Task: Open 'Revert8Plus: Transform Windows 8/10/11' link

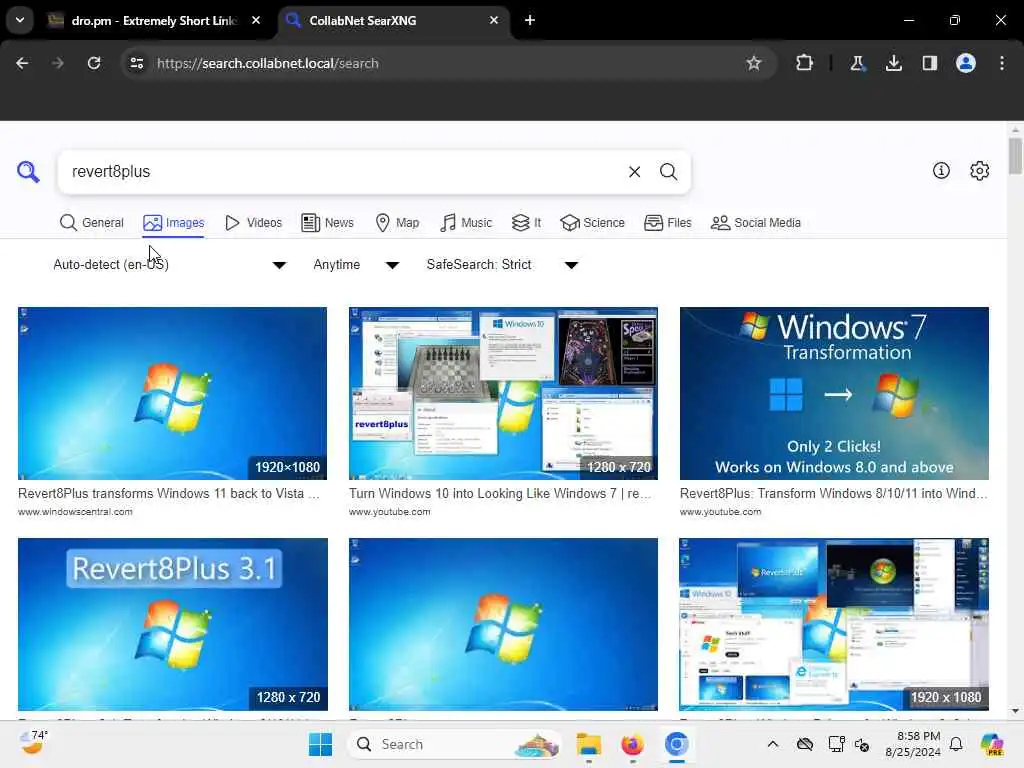Action: tap(833, 494)
